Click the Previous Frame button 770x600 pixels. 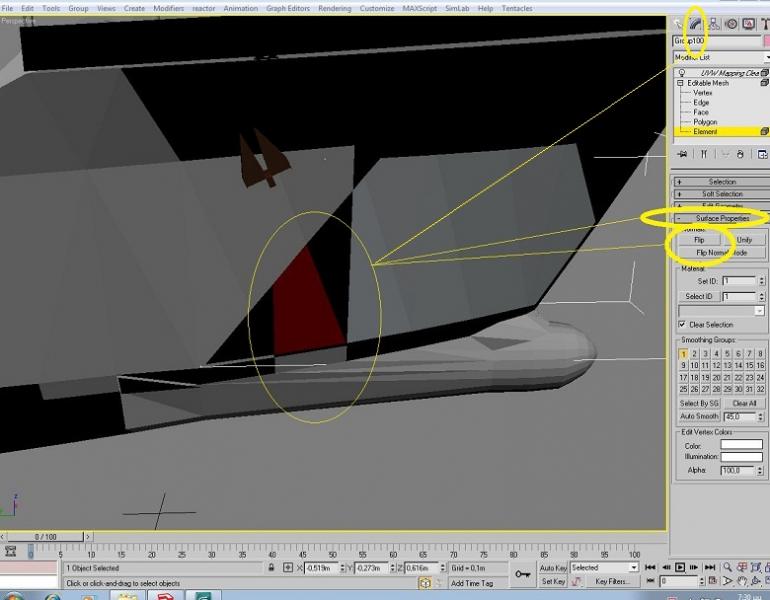click(666, 567)
